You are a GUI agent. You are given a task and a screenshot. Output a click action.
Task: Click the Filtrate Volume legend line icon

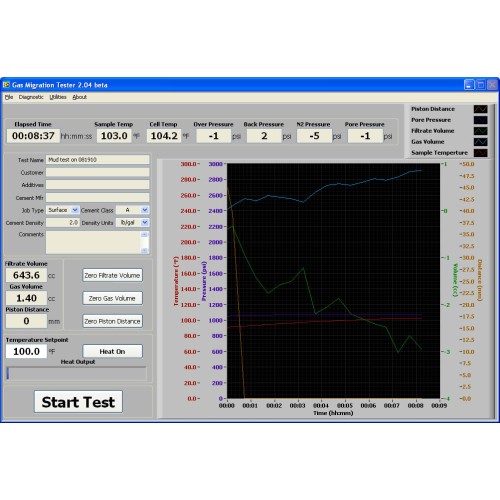click(480, 131)
